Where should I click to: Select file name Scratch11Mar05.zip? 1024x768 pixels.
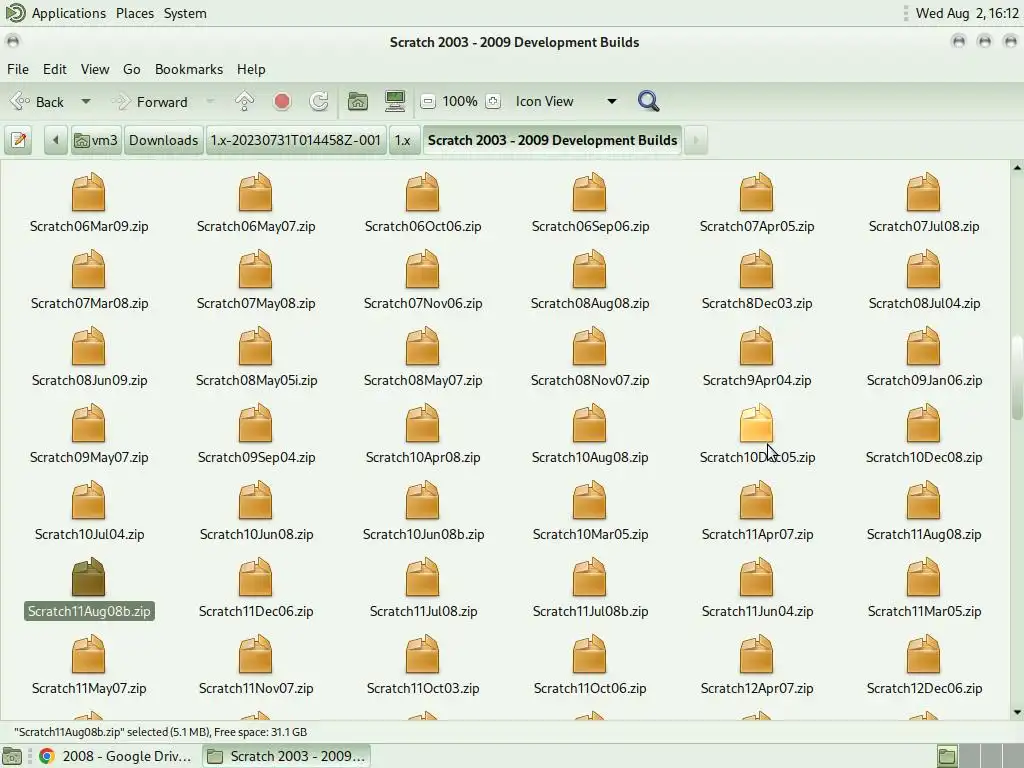924,611
